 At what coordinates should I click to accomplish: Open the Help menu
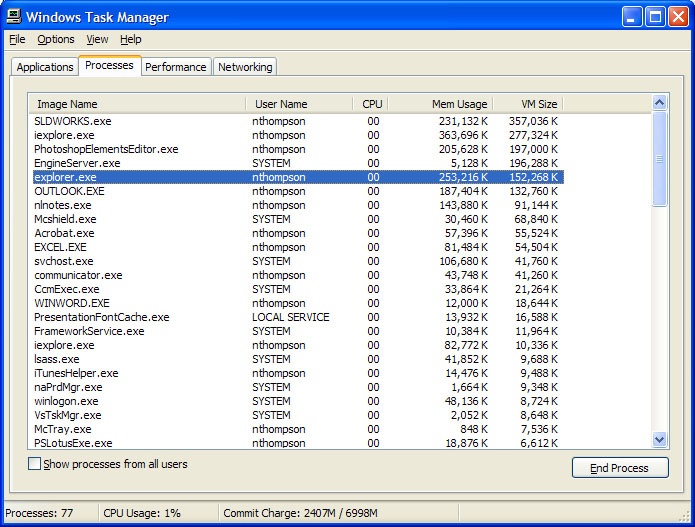[x=131, y=39]
